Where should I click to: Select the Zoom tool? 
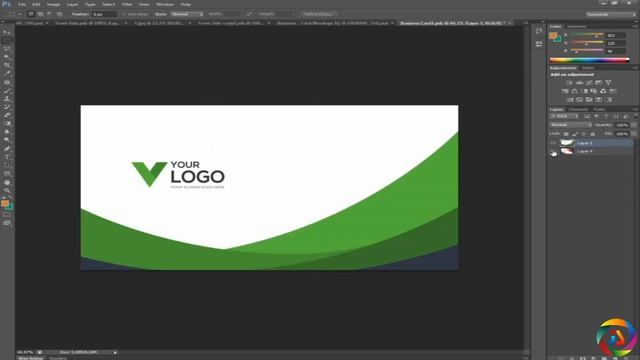click(7, 191)
